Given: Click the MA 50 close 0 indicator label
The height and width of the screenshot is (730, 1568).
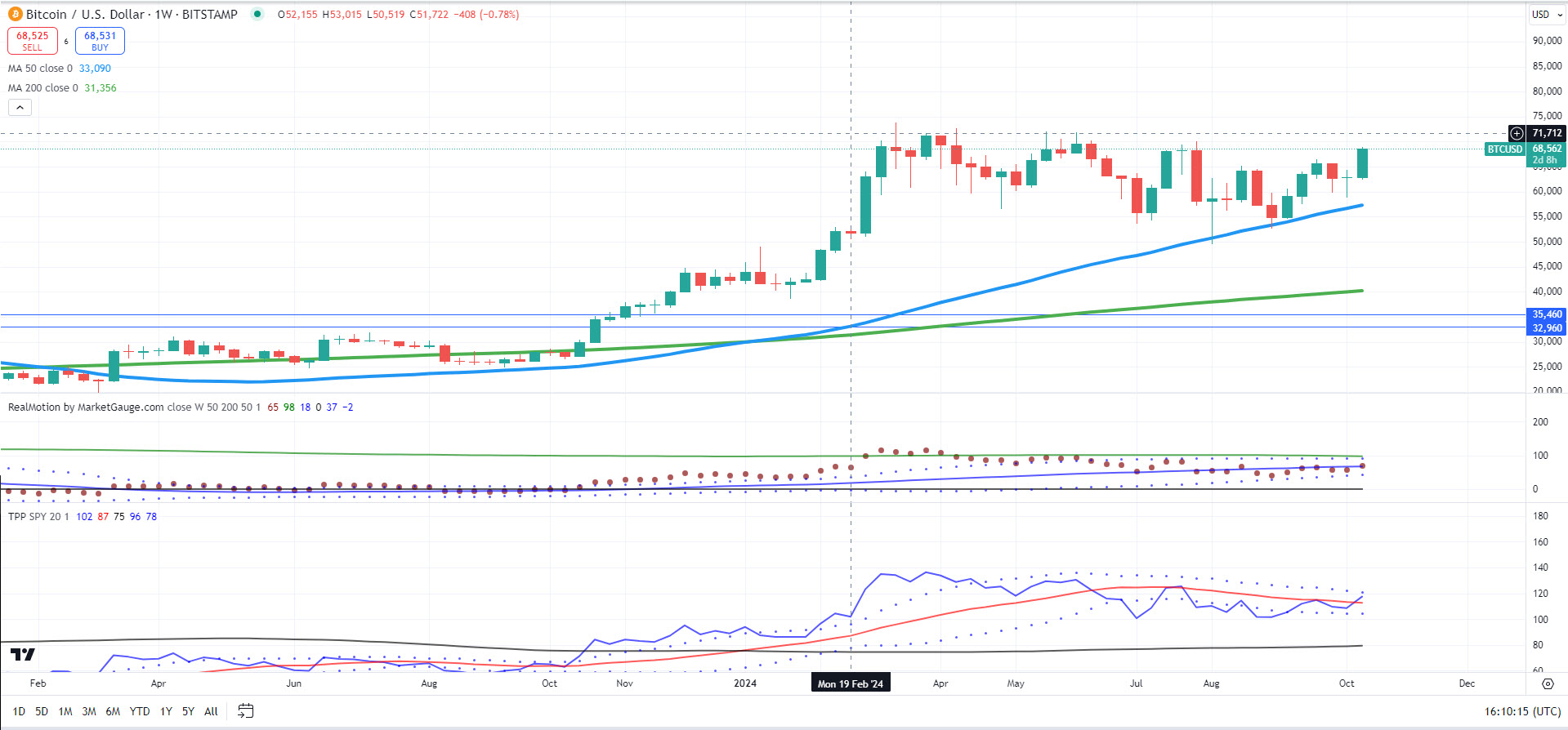Looking at the screenshot, I should [40, 69].
